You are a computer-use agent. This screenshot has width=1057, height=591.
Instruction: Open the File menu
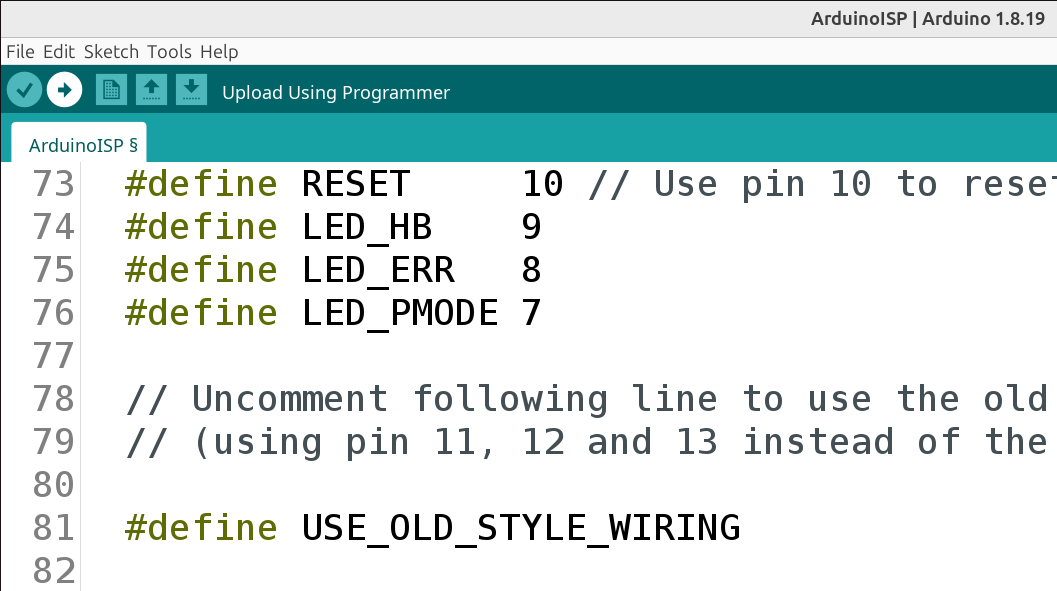tap(20, 52)
